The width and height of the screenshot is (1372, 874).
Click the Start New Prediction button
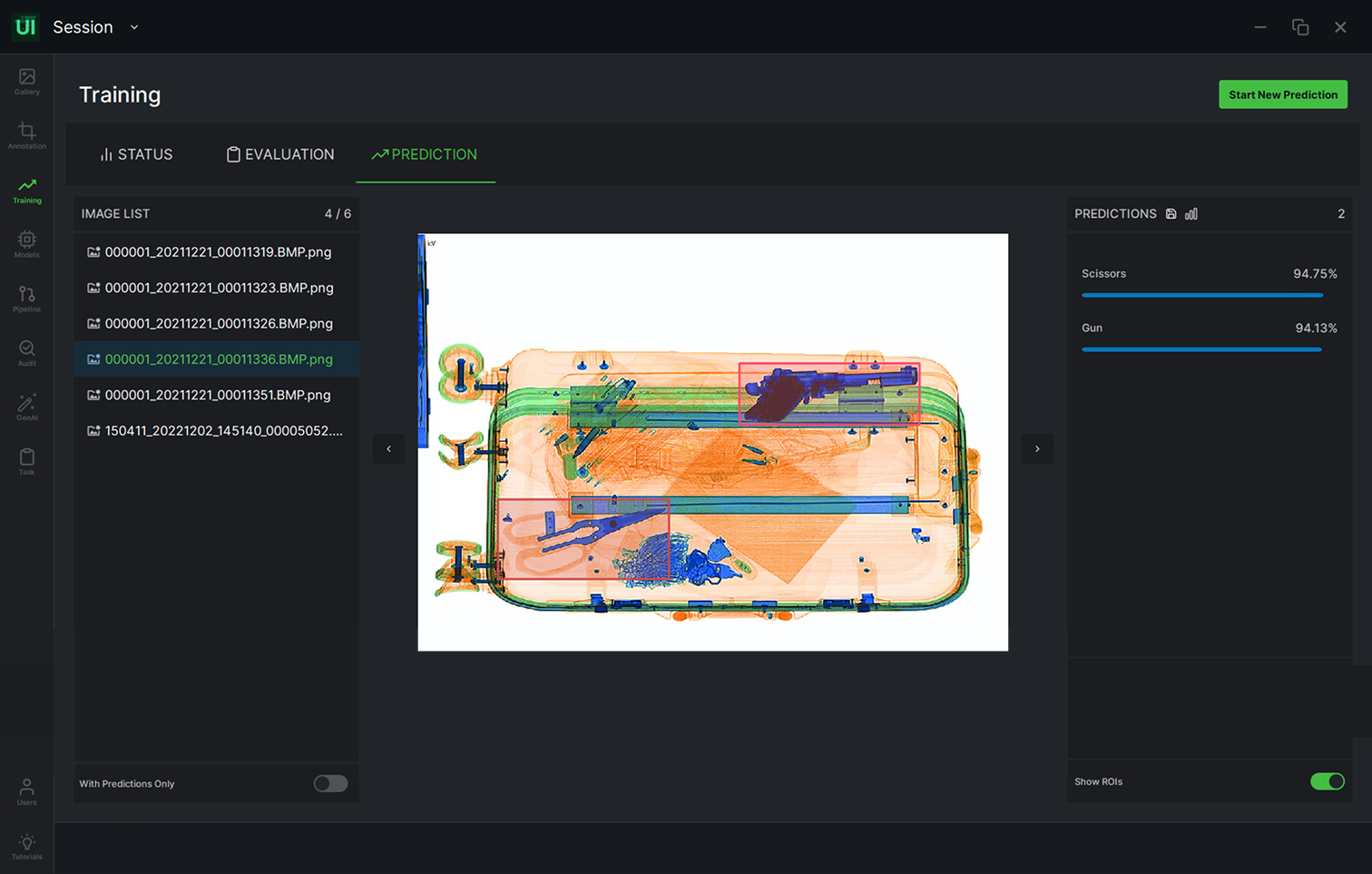pos(1283,94)
